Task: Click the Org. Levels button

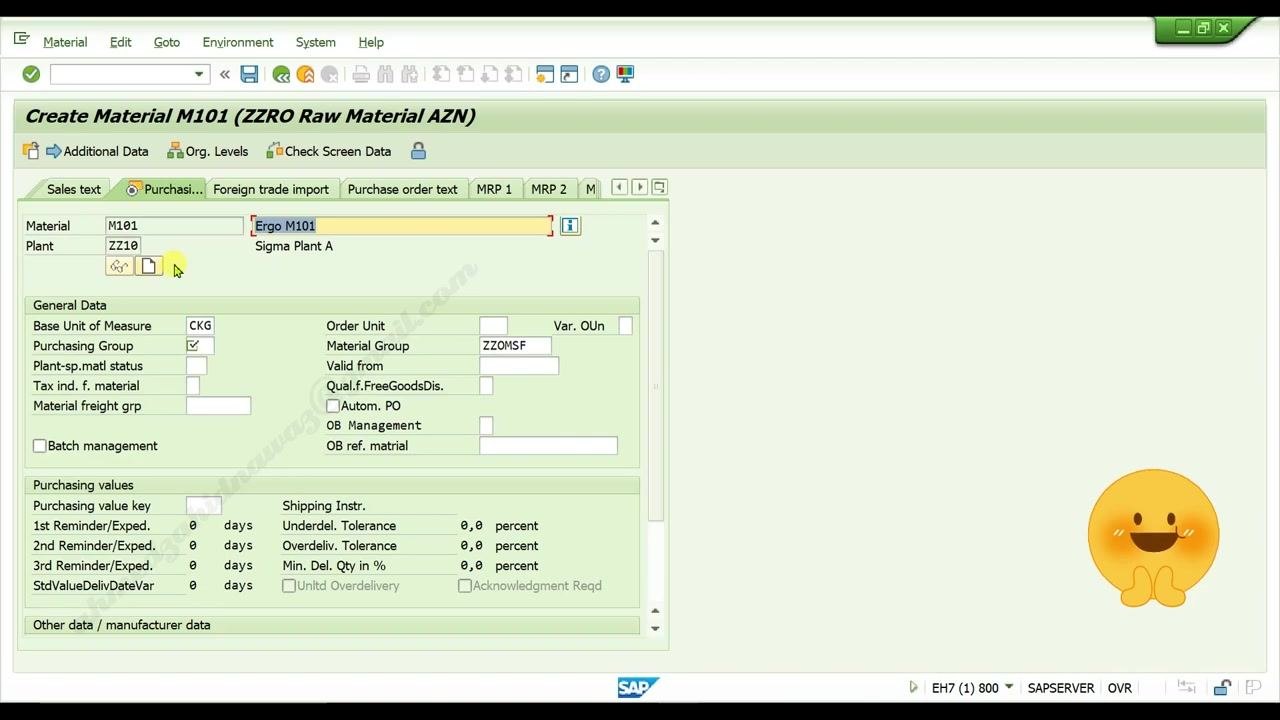Action: tap(208, 151)
